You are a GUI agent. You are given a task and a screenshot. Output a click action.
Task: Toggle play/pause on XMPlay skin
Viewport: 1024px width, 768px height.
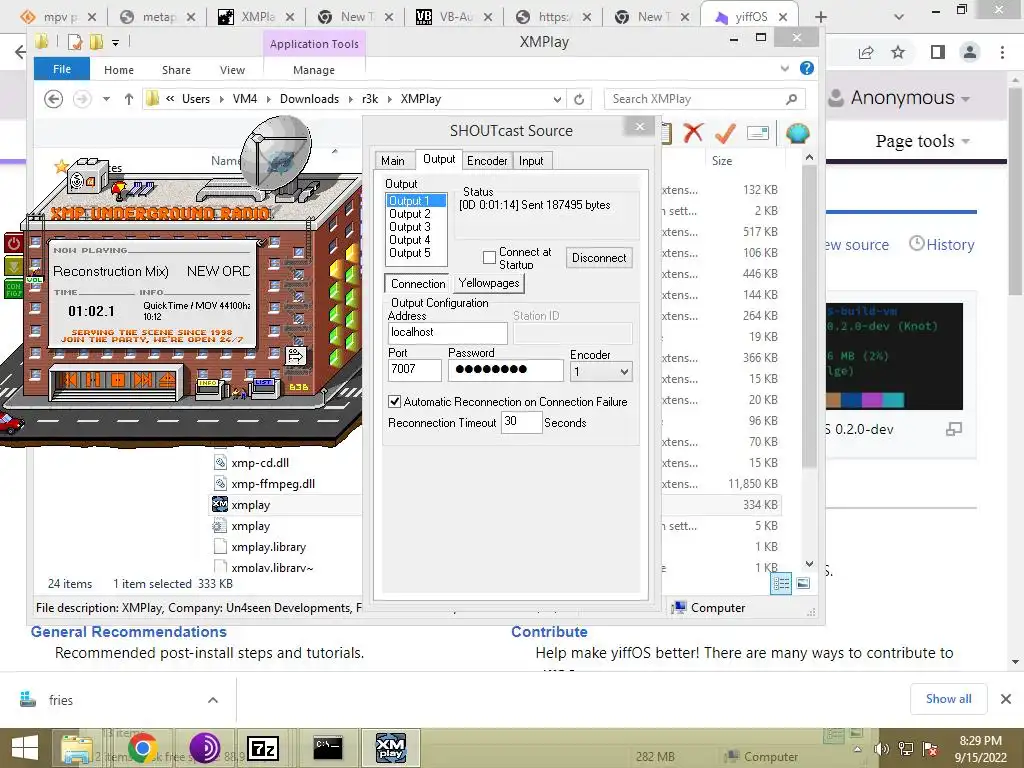94,379
